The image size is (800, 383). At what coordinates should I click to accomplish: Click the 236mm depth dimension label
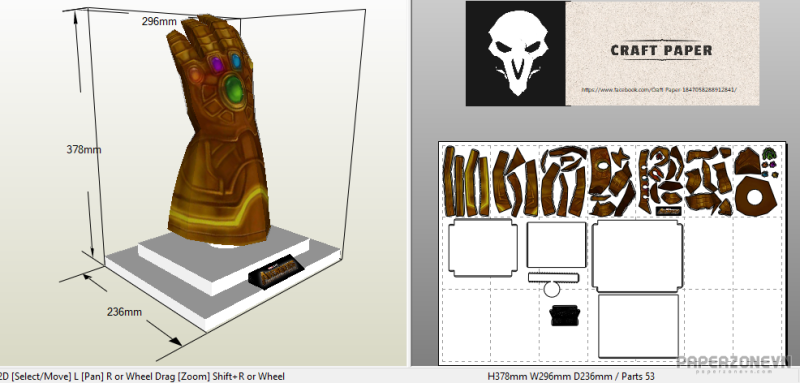click(124, 312)
